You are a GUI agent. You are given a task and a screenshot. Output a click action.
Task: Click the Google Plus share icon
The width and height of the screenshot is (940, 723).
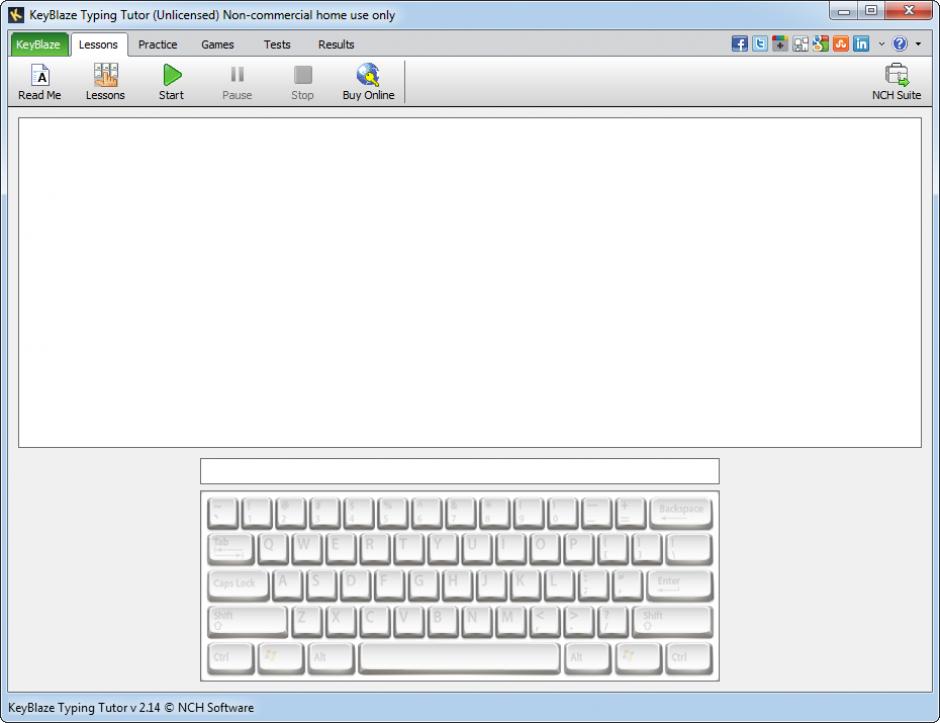click(x=780, y=44)
